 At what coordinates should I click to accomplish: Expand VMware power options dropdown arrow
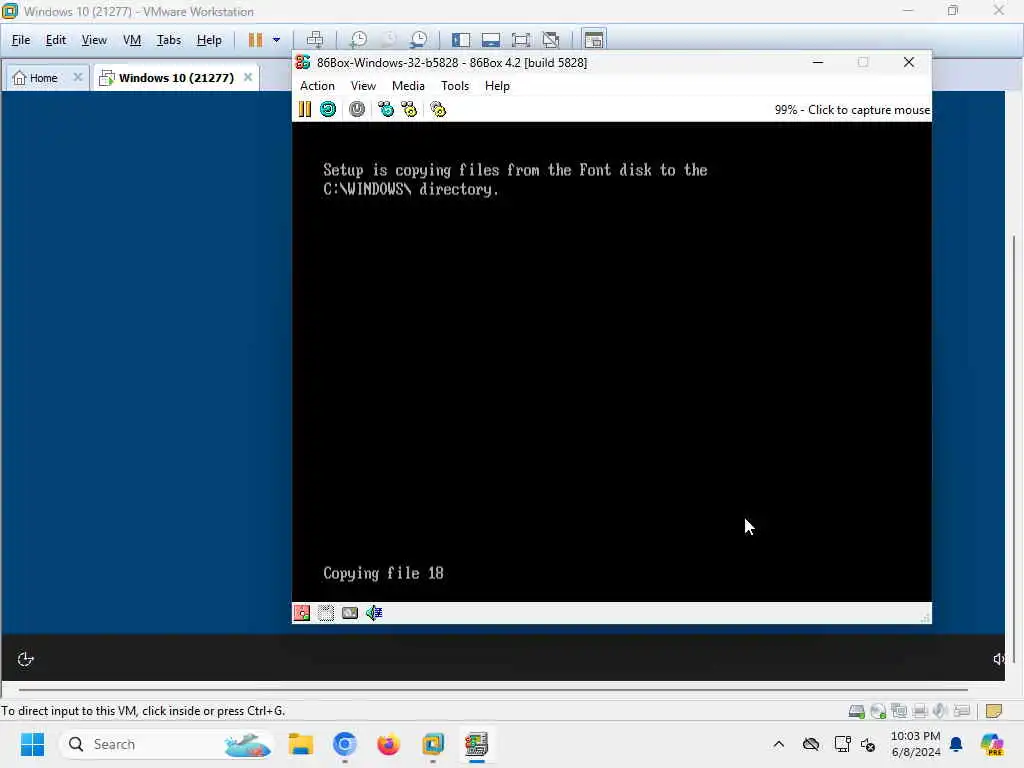(276, 40)
